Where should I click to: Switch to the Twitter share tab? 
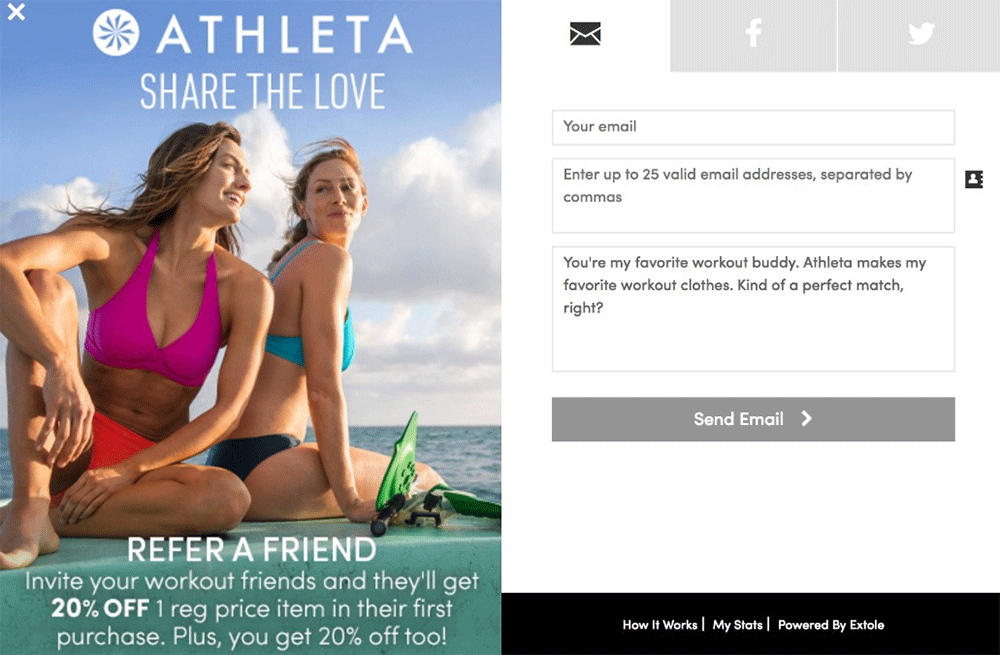click(x=920, y=34)
